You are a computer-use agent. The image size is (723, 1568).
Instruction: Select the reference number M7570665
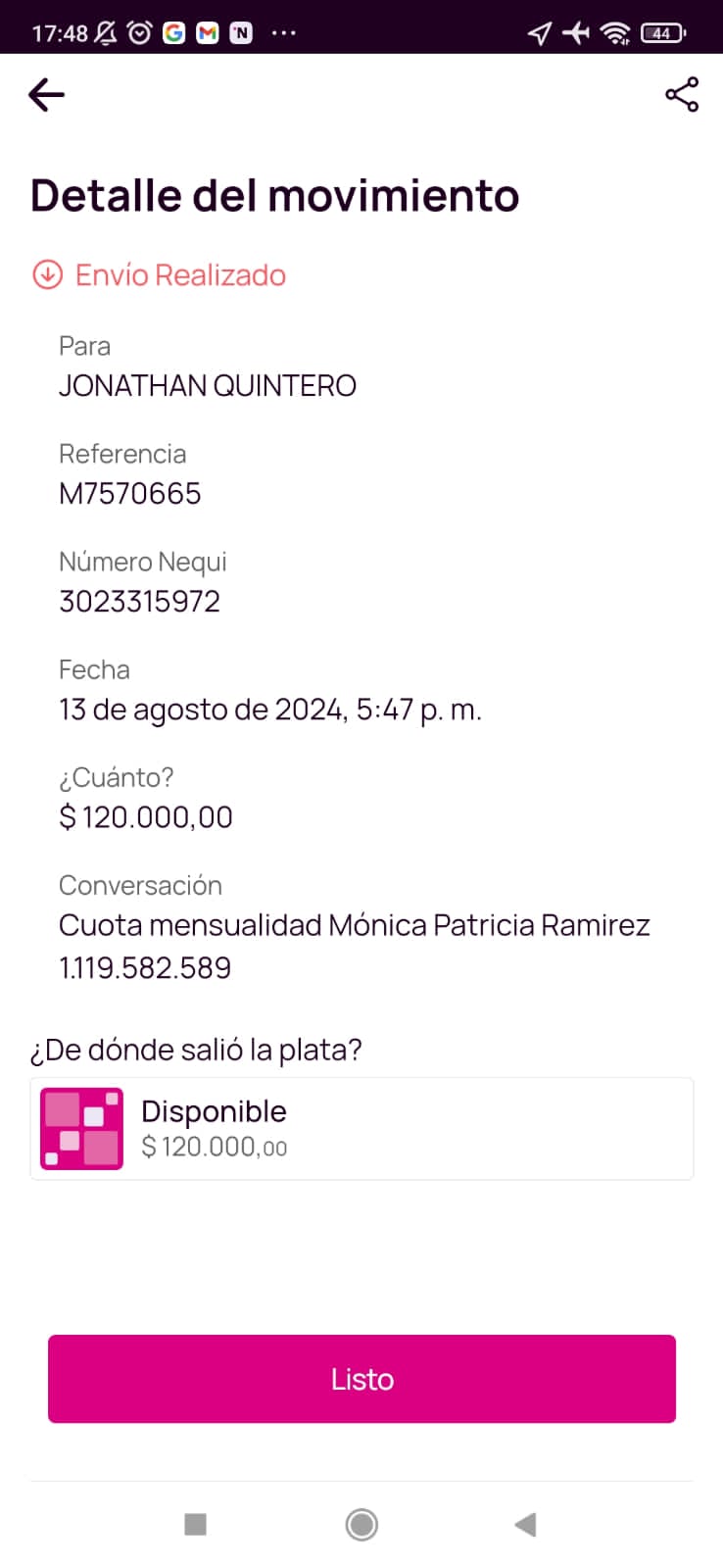click(130, 494)
